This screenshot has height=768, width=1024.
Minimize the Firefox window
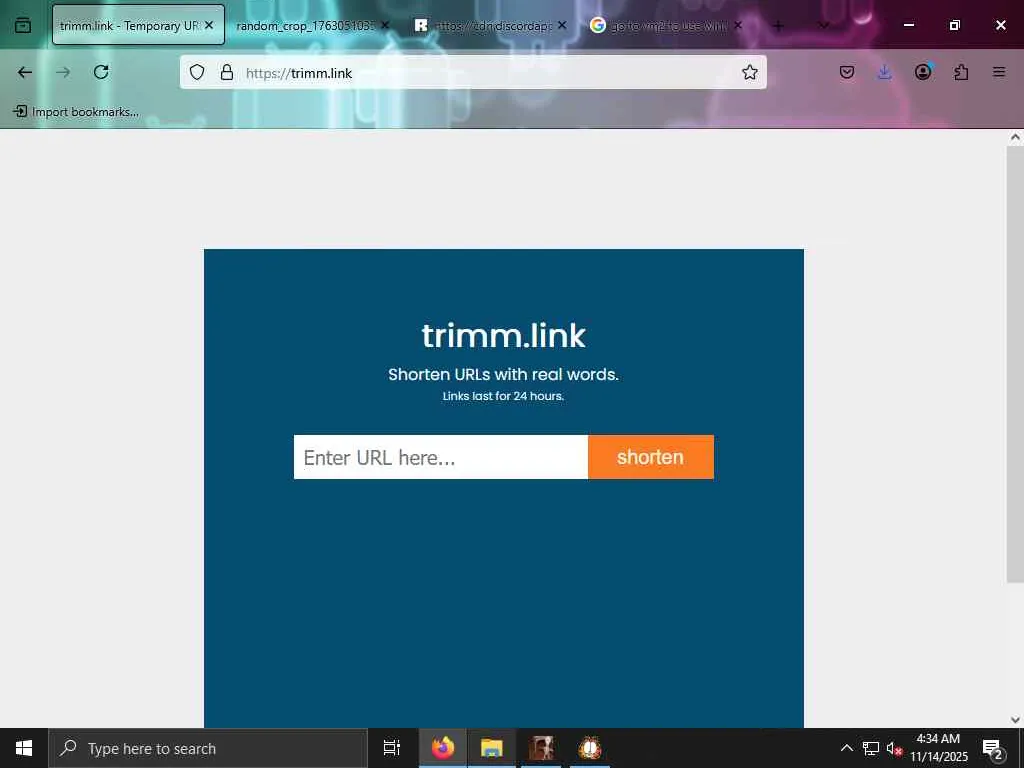[909, 25]
